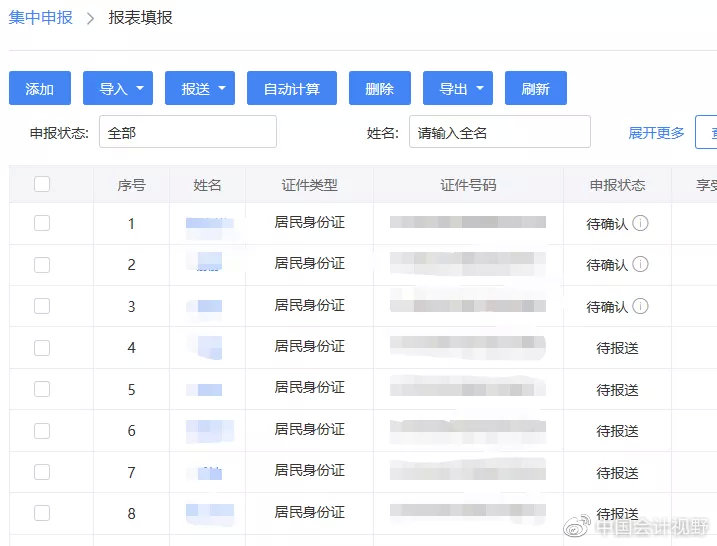Check the checkbox for row 4
This screenshot has height=546, width=717.
pyautogui.click(x=42, y=348)
